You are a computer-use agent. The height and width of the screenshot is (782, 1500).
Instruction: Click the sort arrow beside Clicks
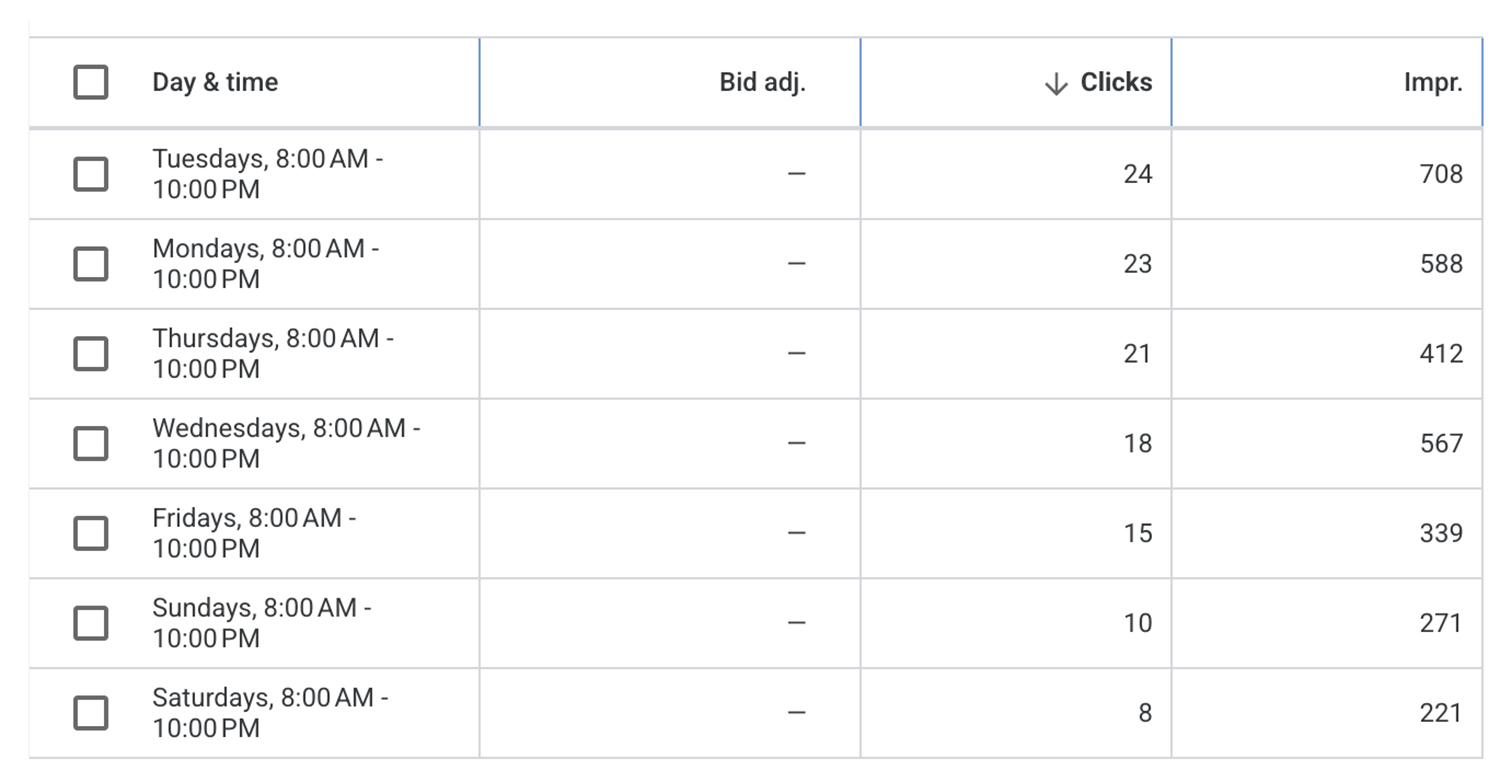point(1054,83)
